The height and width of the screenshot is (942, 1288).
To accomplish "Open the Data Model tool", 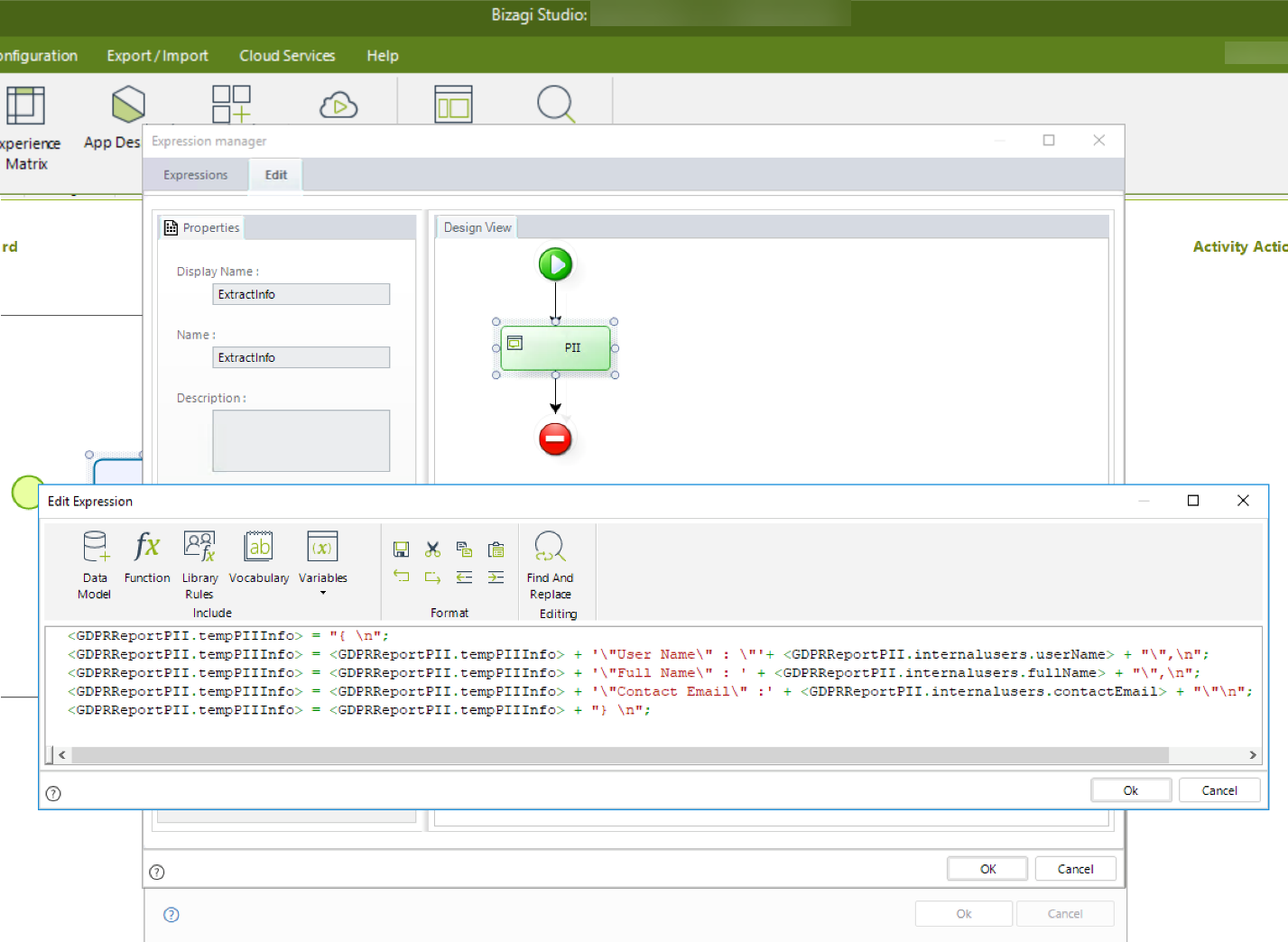I will [95, 565].
